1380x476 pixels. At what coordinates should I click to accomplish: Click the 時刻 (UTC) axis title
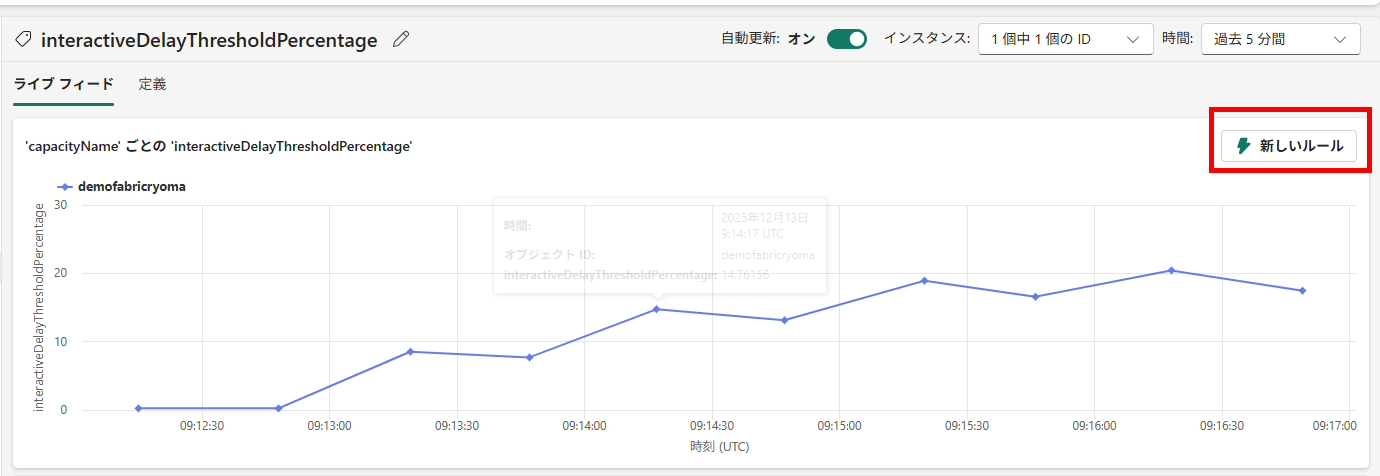(x=719, y=446)
